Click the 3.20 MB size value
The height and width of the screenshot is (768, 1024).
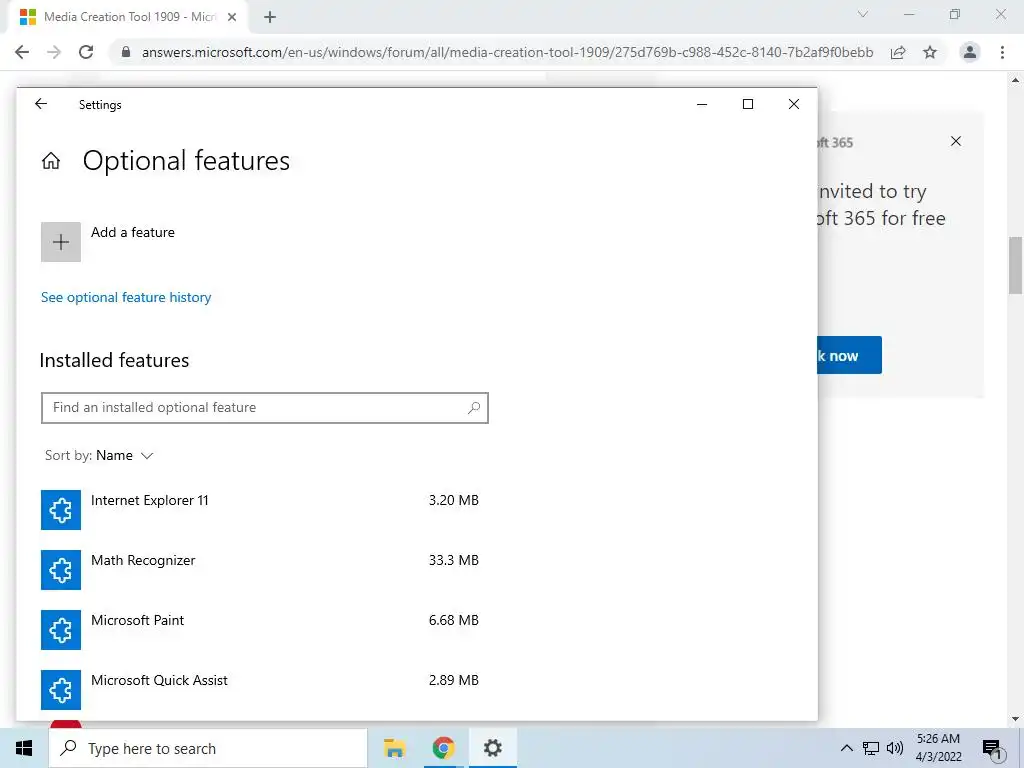click(x=454, y=500)
